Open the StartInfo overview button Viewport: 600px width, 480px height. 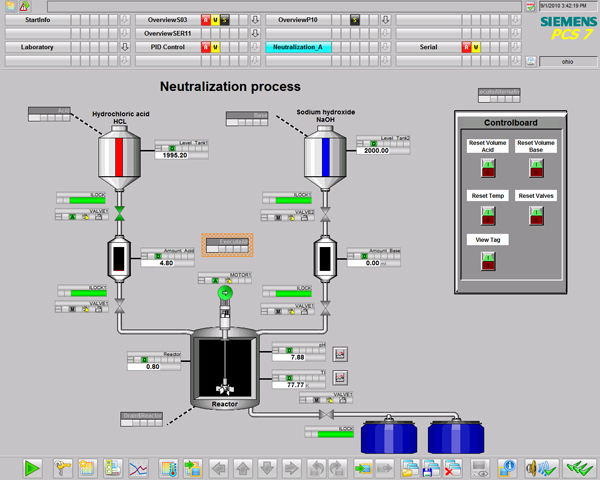click(37, 20)
